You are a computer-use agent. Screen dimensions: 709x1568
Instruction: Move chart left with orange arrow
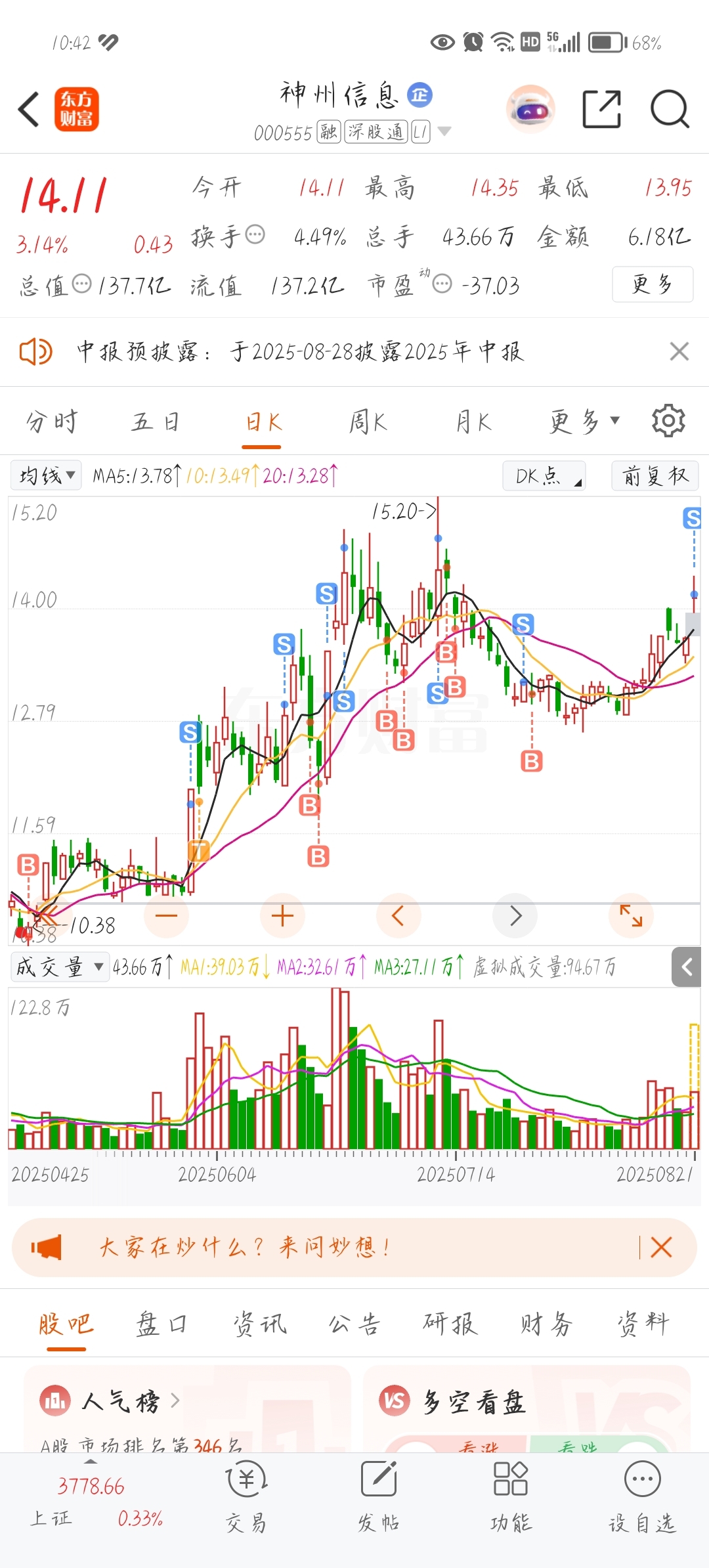pos(398,915)
